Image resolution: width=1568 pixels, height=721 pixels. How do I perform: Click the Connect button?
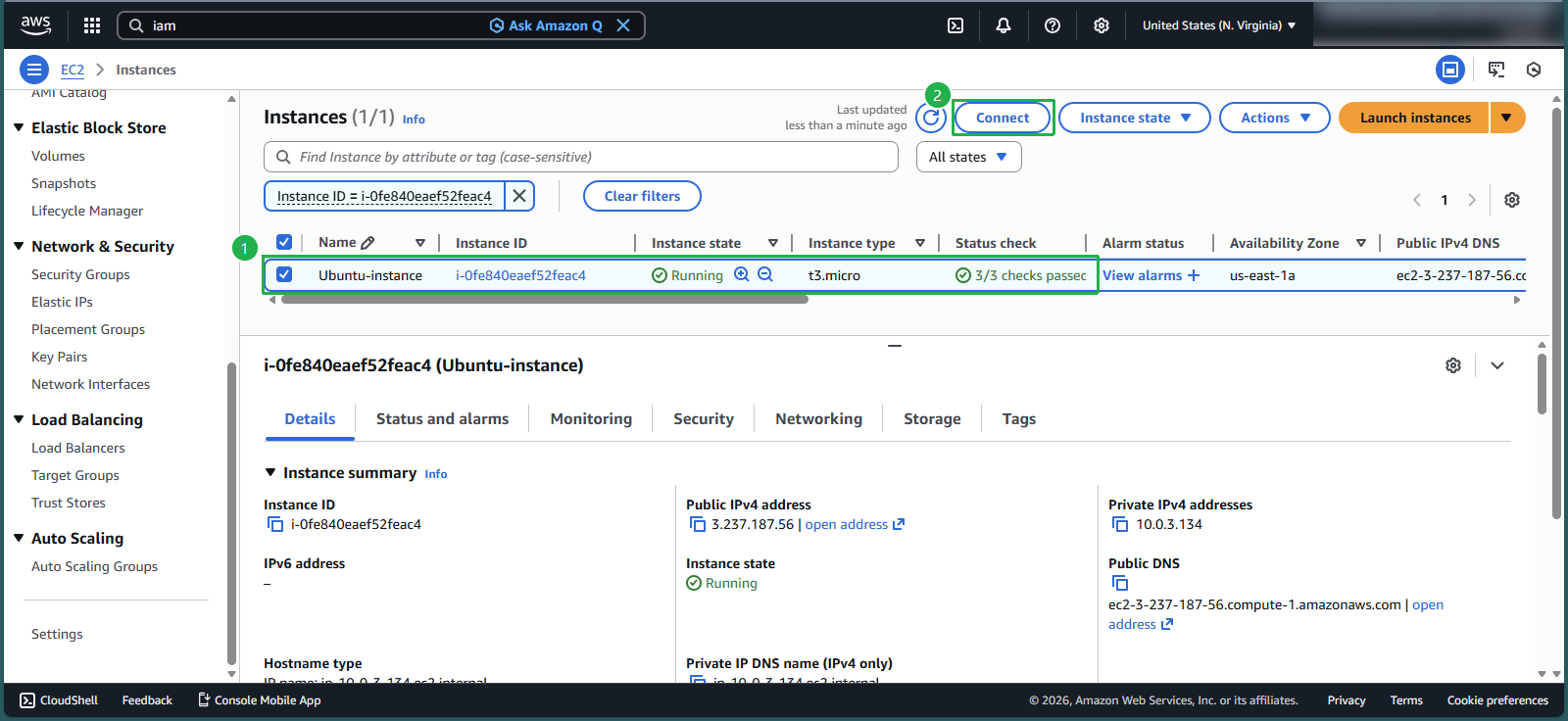1003,118
